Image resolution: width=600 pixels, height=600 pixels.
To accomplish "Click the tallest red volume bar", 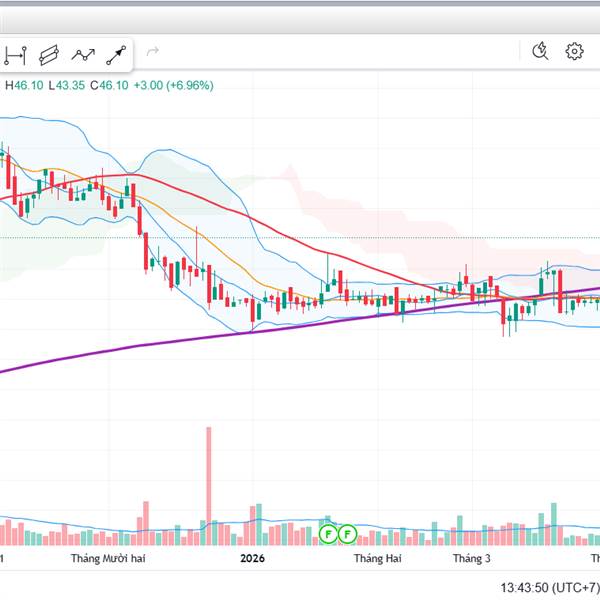I will tap(209, 486).
